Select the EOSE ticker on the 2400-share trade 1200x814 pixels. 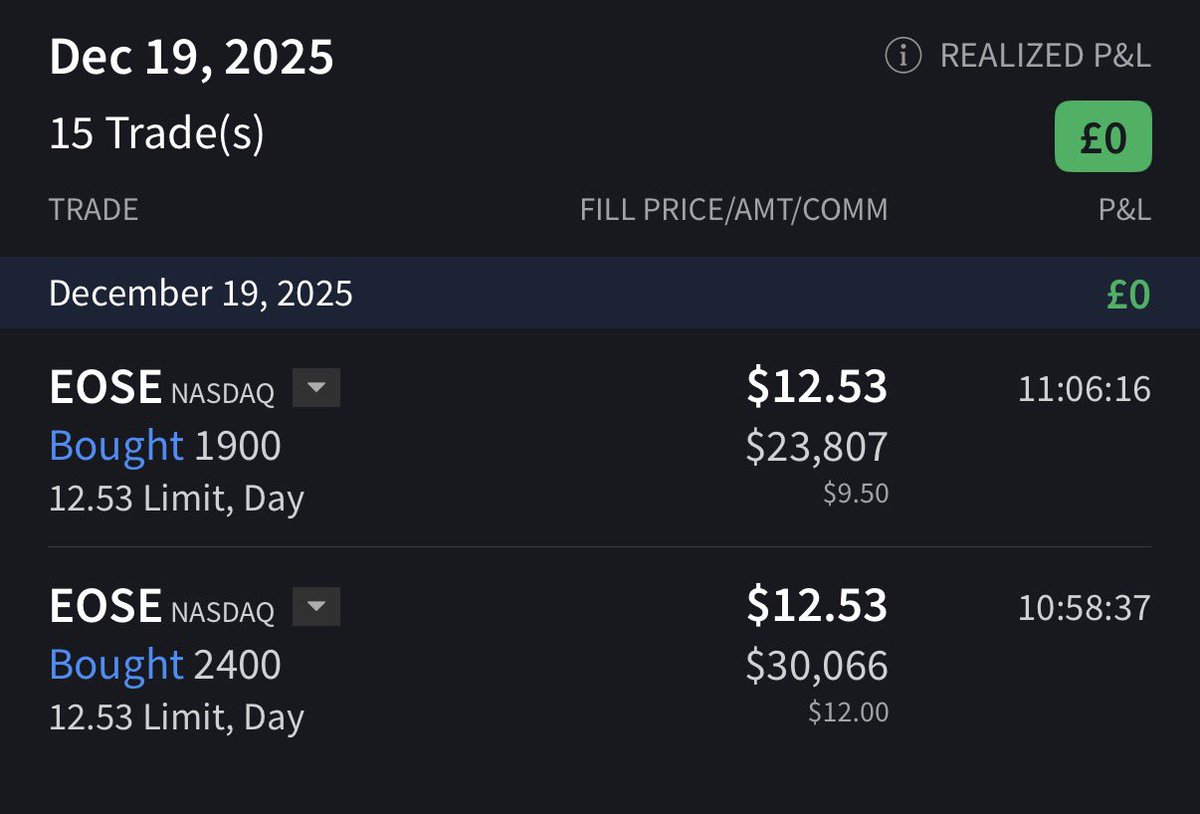[105, 606]
